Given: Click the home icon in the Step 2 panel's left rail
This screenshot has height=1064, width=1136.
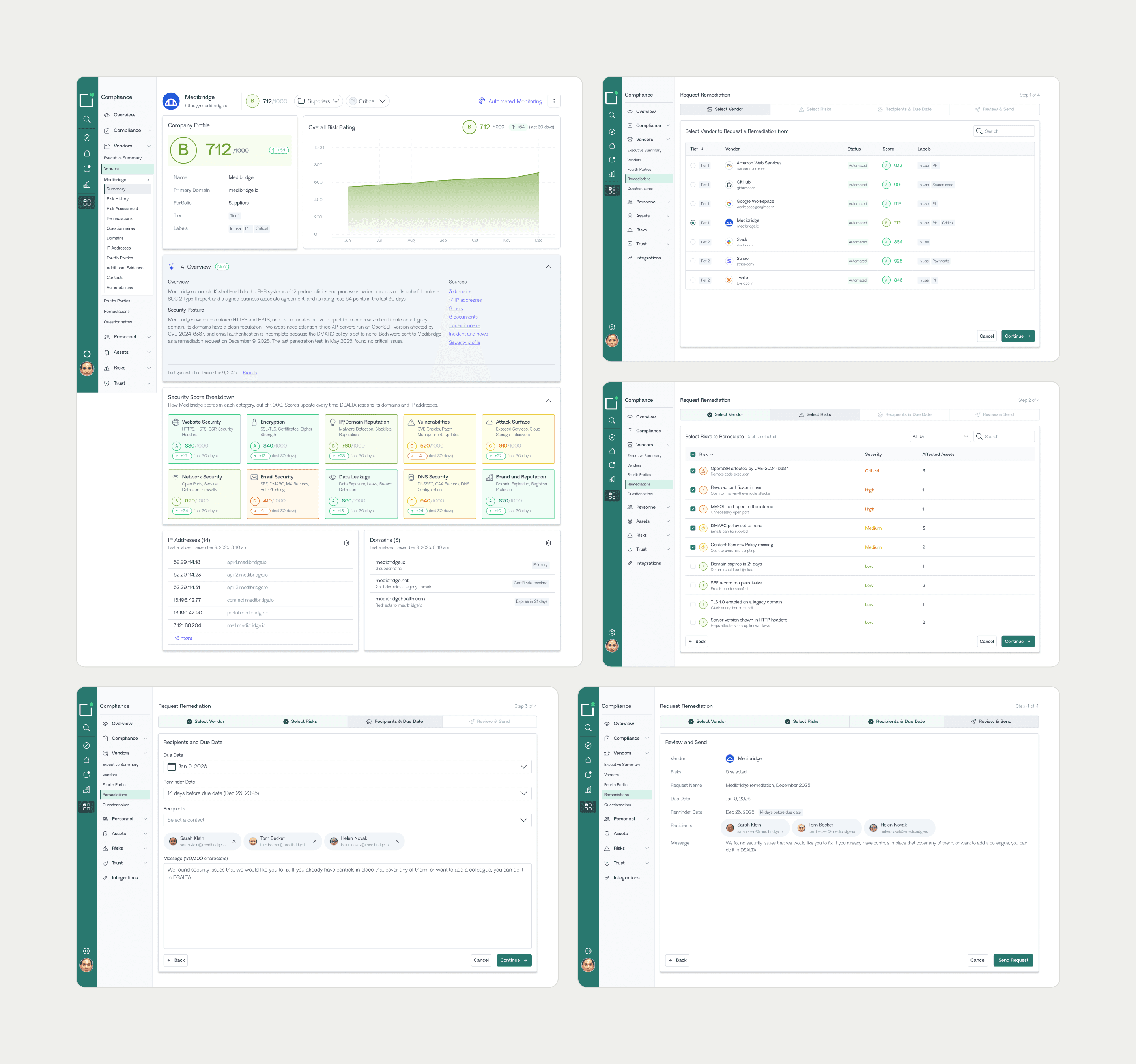Looking at the screenshot, I should coord(612,451).
